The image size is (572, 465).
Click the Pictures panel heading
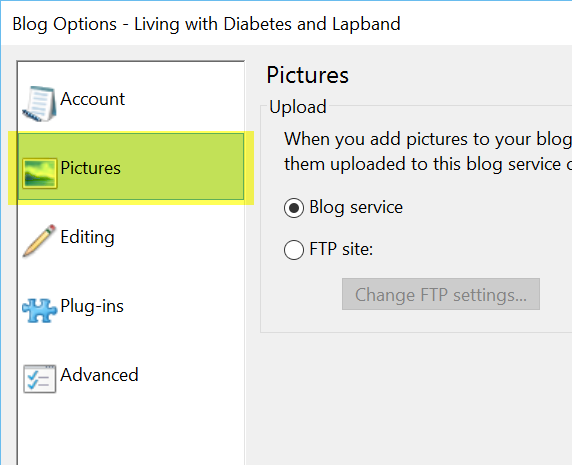(308, 75)
